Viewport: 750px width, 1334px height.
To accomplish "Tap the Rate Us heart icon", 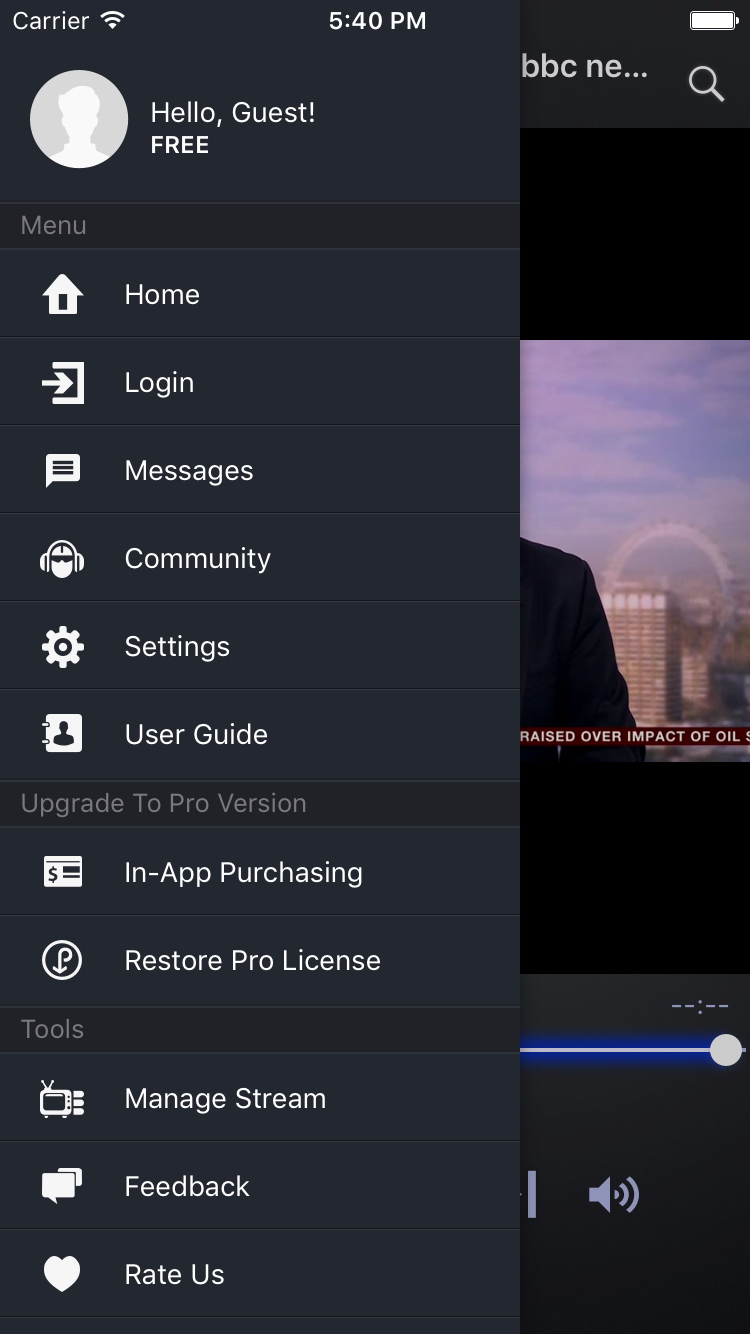I will [62, 1275].
